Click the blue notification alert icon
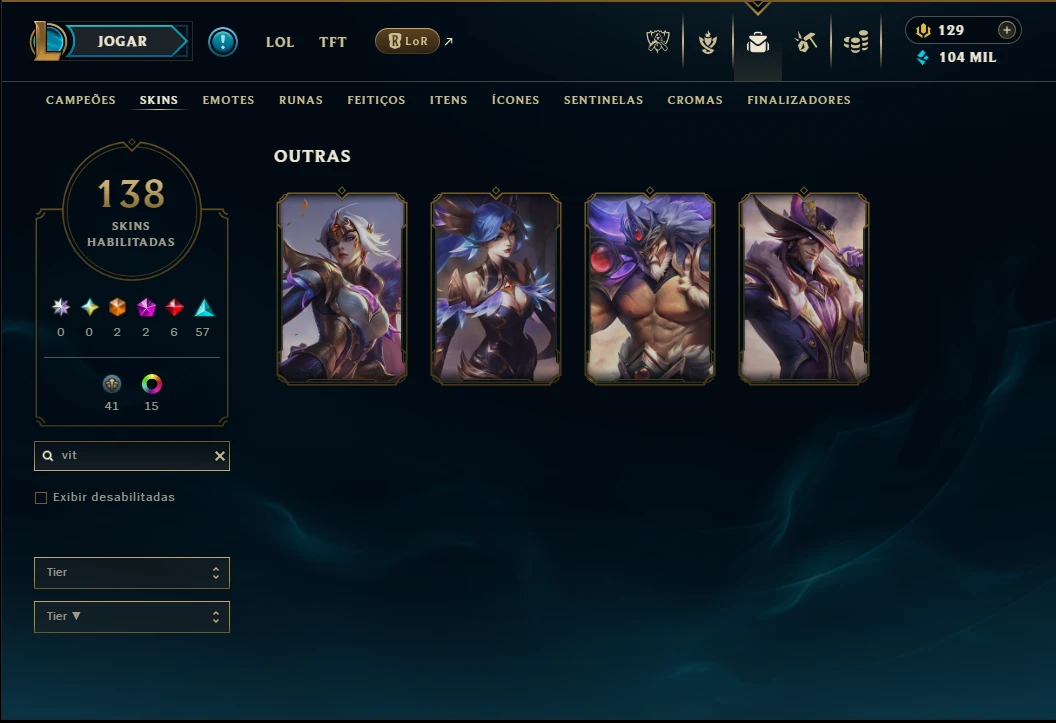The image size is (1056, 723). coord(223,42)
